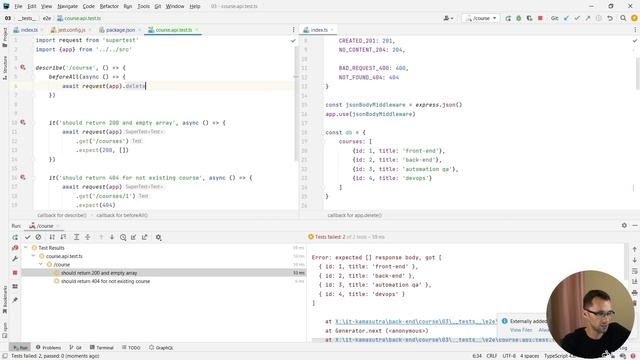Open test history clock icon
This screenshot has width=640, height=360.
(x=123, y=237)
